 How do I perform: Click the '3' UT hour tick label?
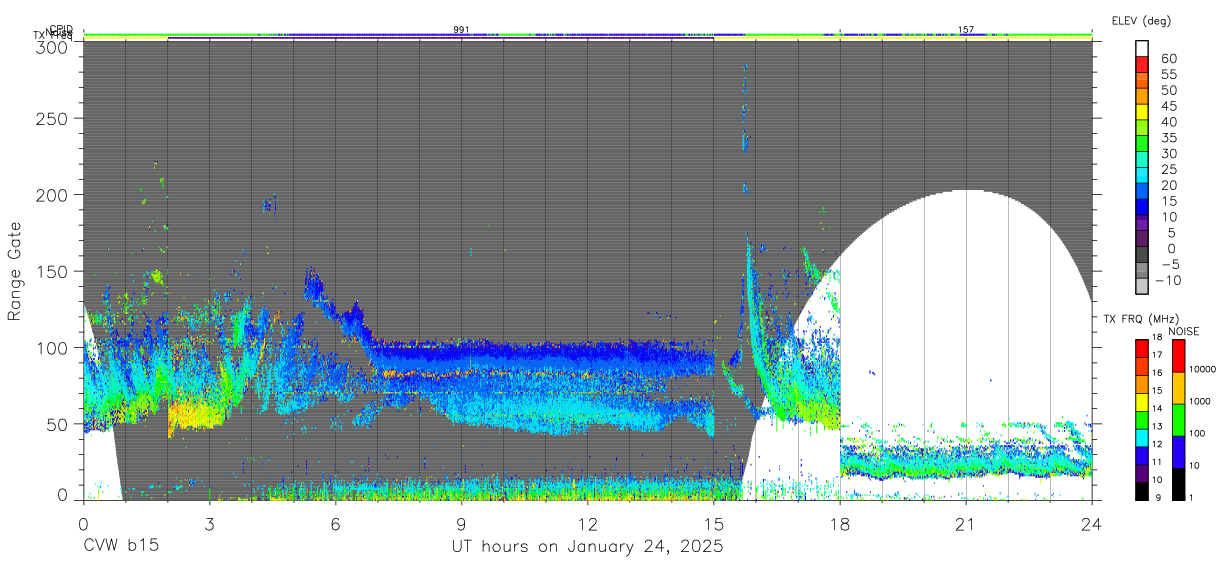209,523
